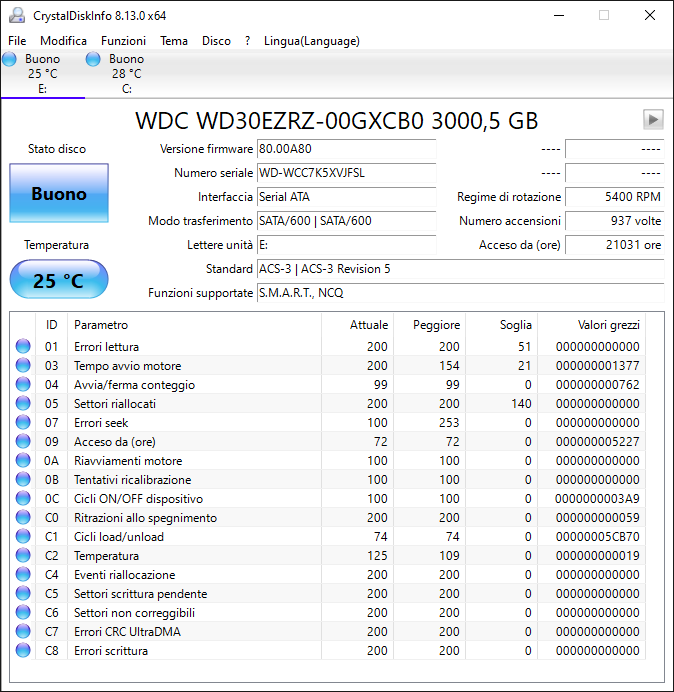Click status icon for Settori non correggibili
This screenshot has height=692, width=674.
tap(23, 612)
